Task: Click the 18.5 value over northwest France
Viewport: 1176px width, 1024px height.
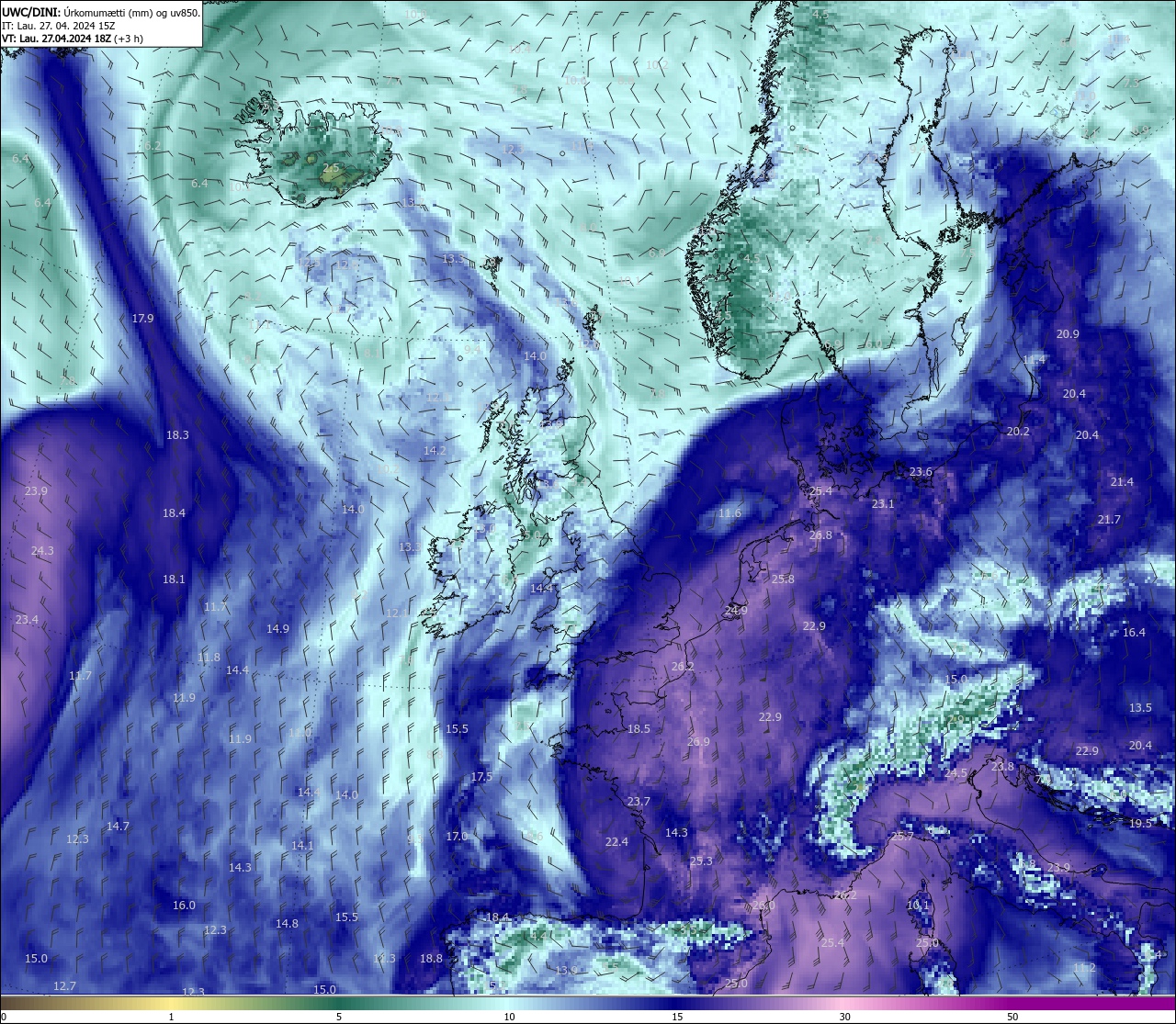Action: 639,729
